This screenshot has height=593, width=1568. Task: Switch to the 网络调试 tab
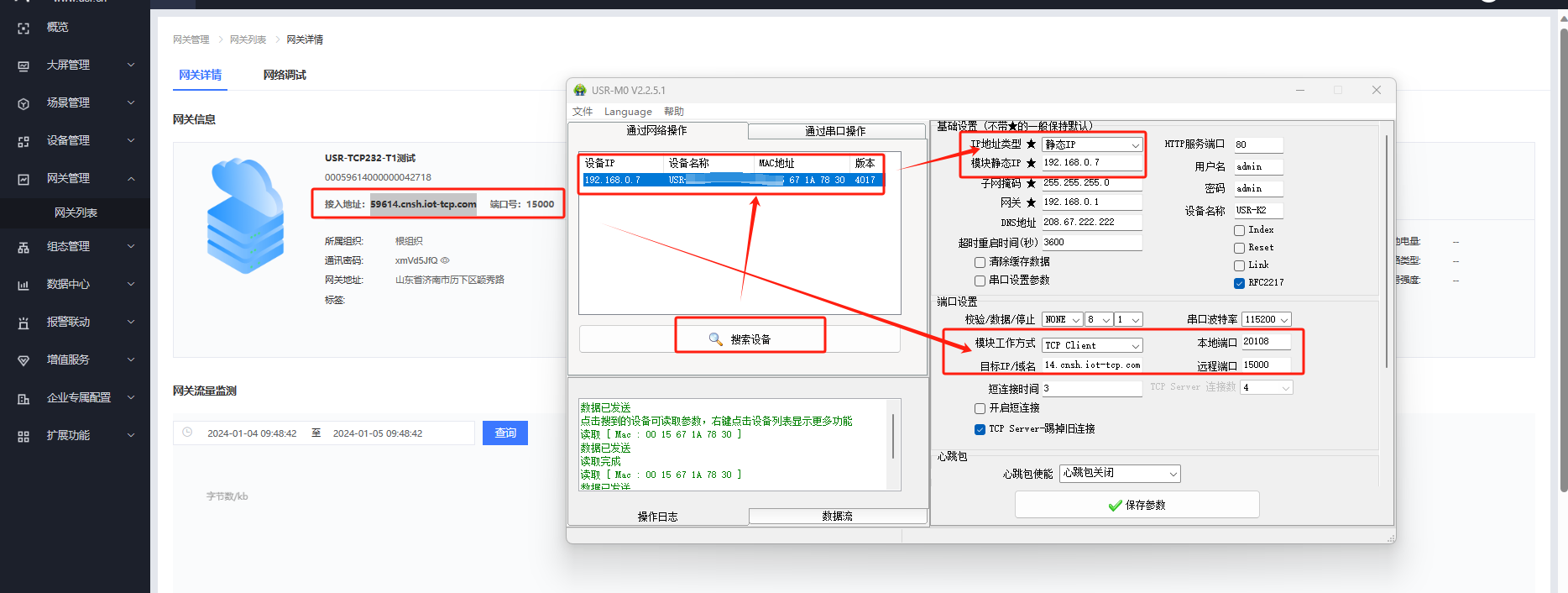coord(285,75)
